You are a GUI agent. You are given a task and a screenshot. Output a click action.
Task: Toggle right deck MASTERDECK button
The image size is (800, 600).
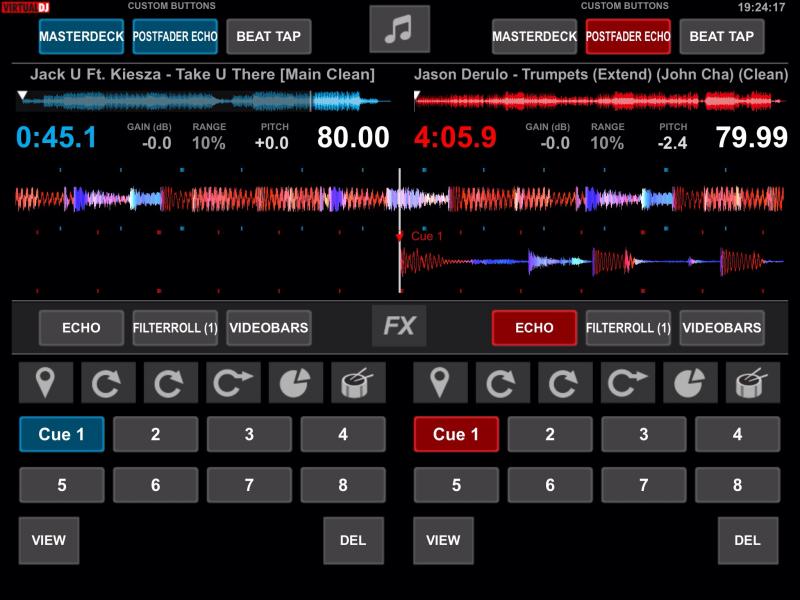[534, 36]
